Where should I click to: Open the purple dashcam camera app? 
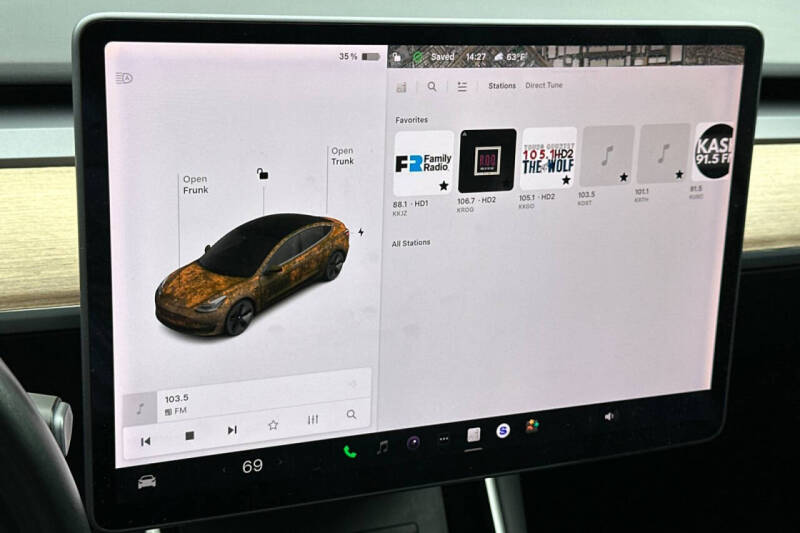[413, 443]
